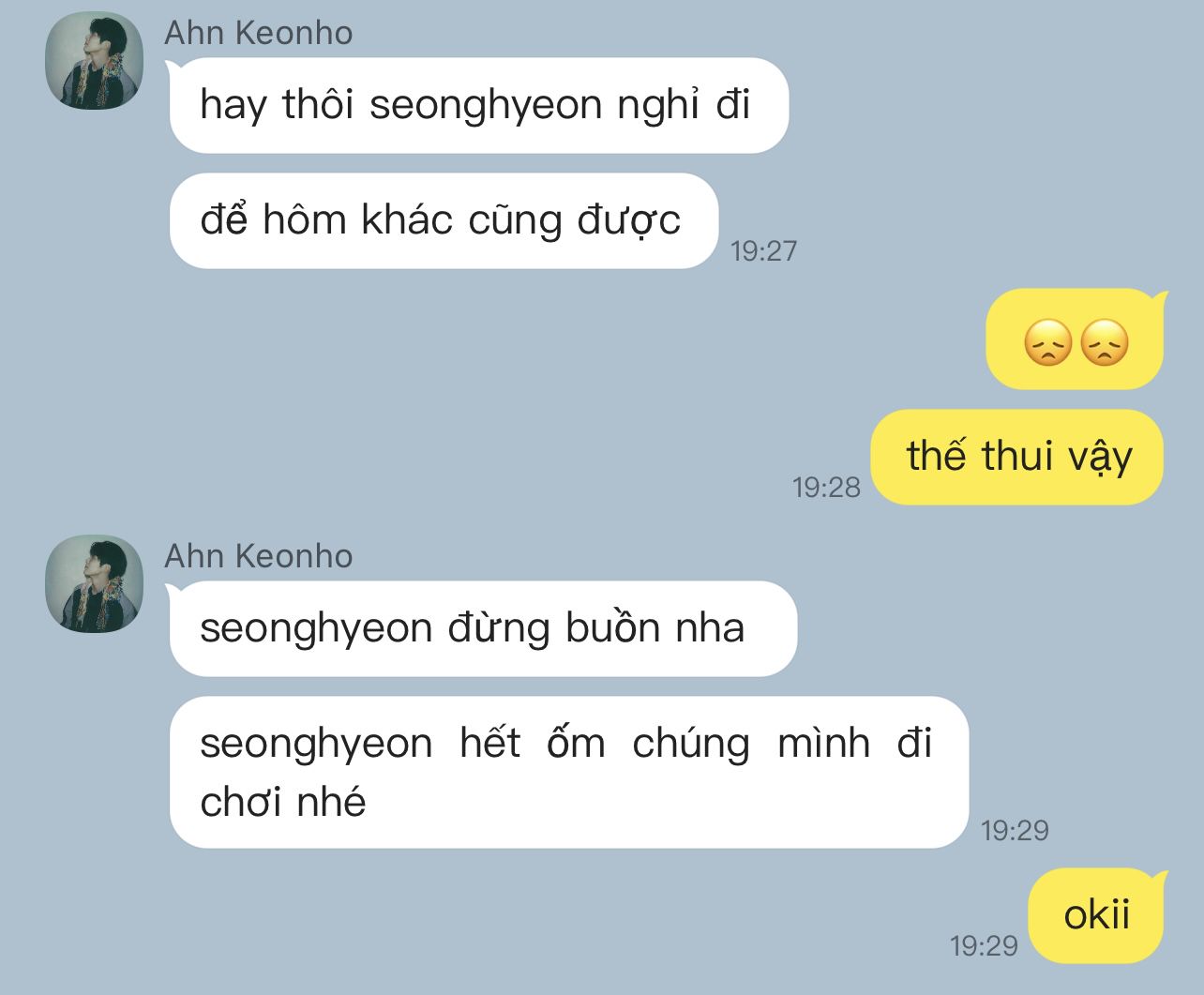The image size is (1204, 995).
Task: Select the 'để hôm khác cũng được' message bubble
Action: [444, 220]
